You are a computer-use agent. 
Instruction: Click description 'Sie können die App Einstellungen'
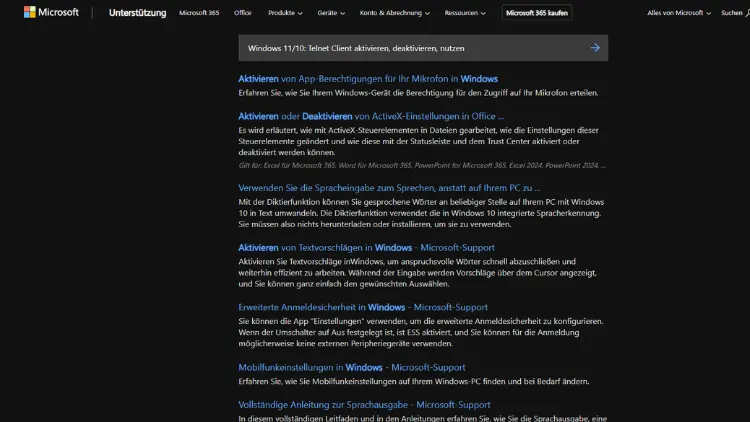tap(421, 333)
